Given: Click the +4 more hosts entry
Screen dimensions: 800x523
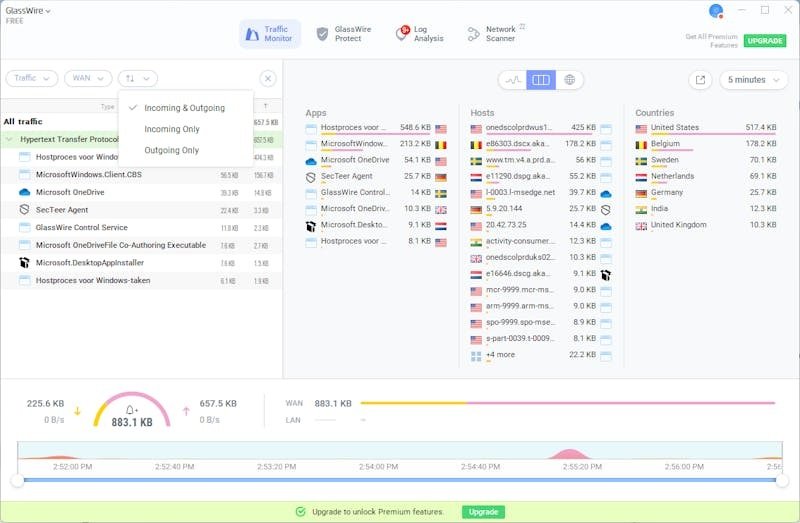Looking at the screenshot, I should 500,355.
